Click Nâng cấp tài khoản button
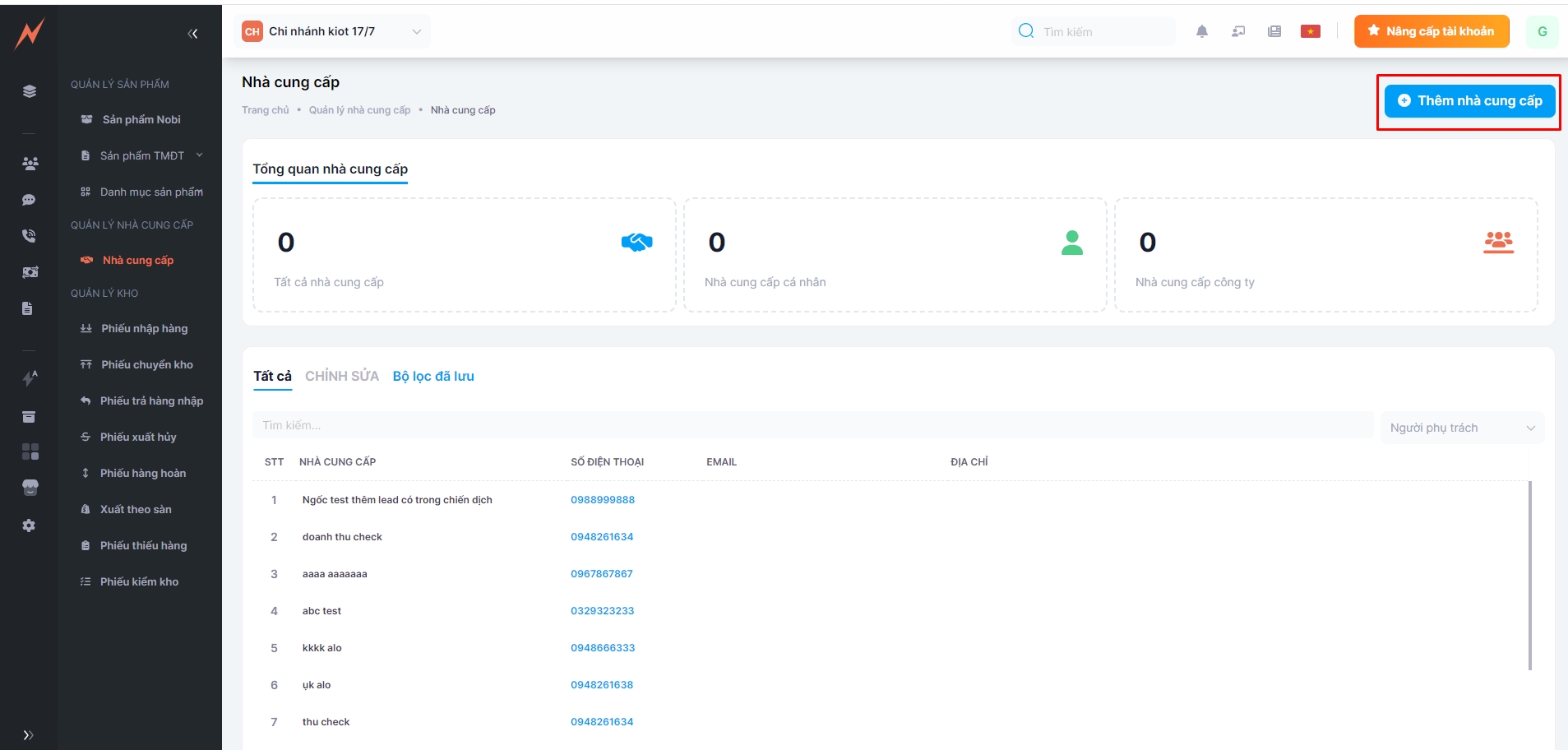Screen dimensions: 1568x750 pyautogui.click(x=1431, y=31)
